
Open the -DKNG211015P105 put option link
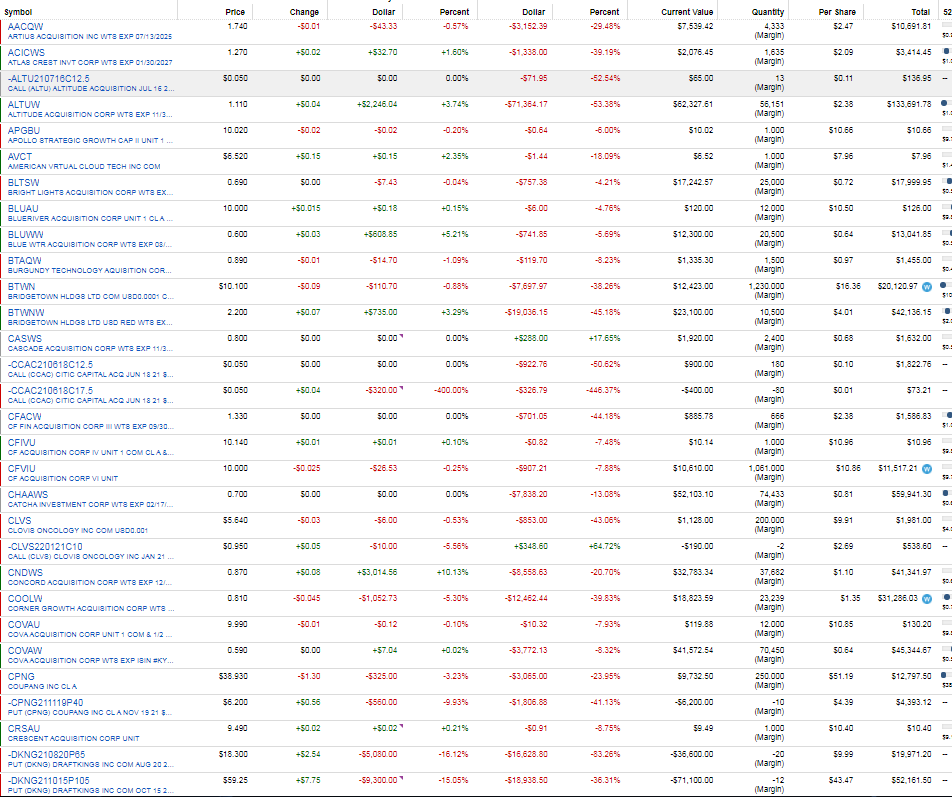pyautogui.click(x=49, y=781)
